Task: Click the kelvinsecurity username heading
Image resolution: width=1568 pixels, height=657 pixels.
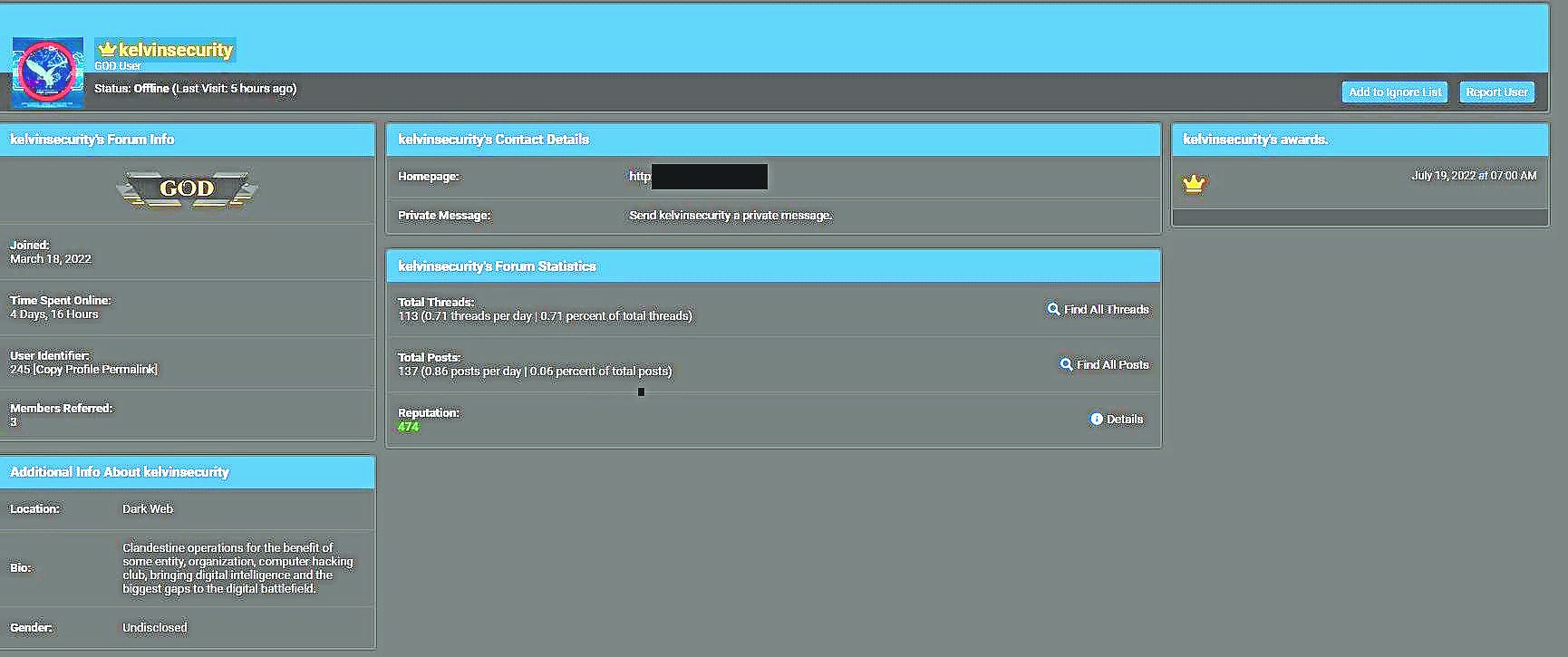Action: click(x=175, y=50)
